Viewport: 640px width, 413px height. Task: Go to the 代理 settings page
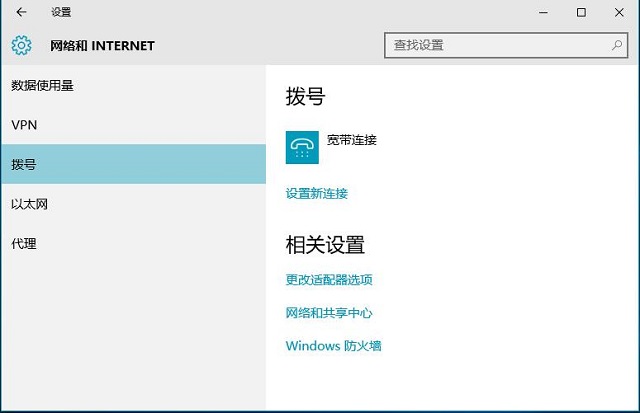click(24, 243)
